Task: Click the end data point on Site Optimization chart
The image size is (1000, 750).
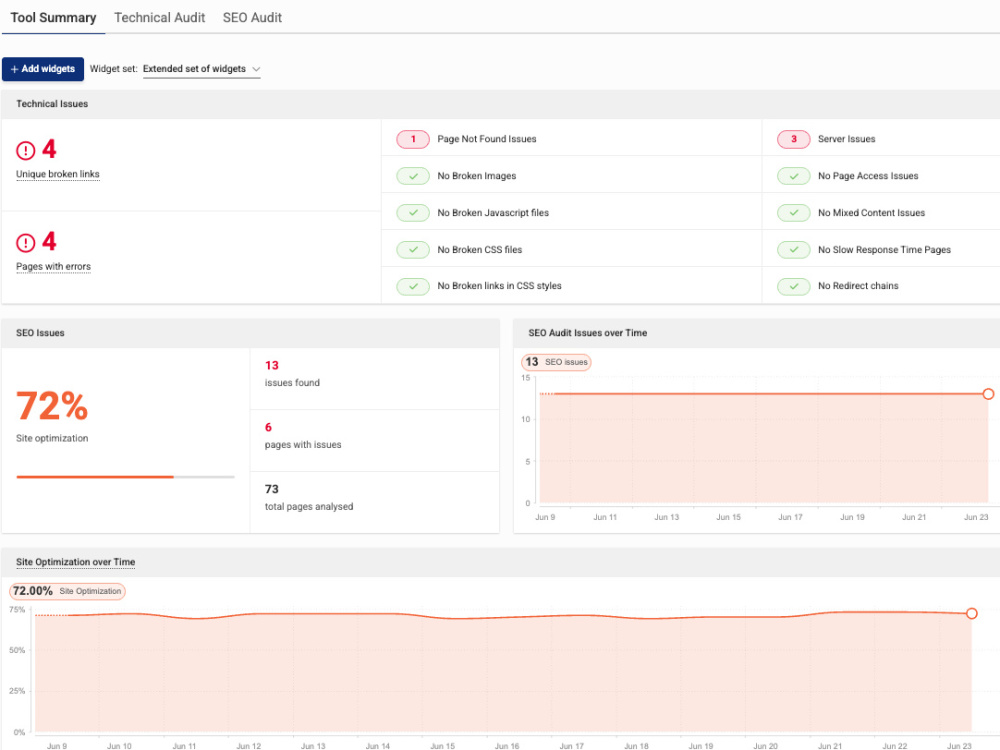Action: click(971, 614)
